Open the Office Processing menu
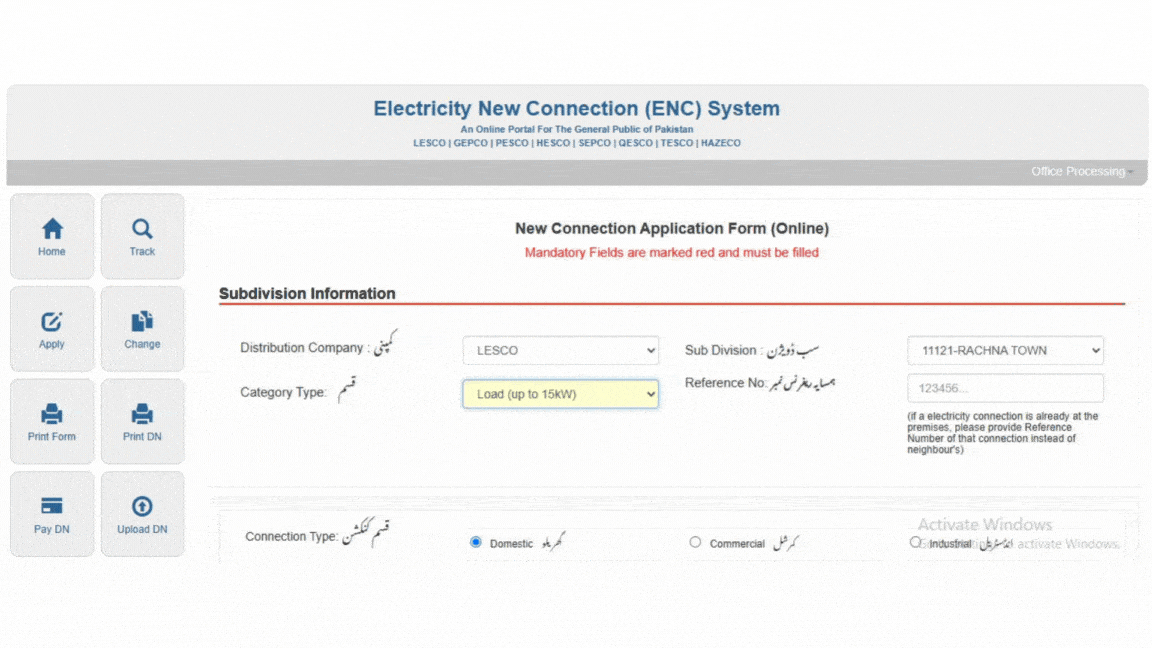This screenshot has height=648, width=1152. [x=1082, y=171]
